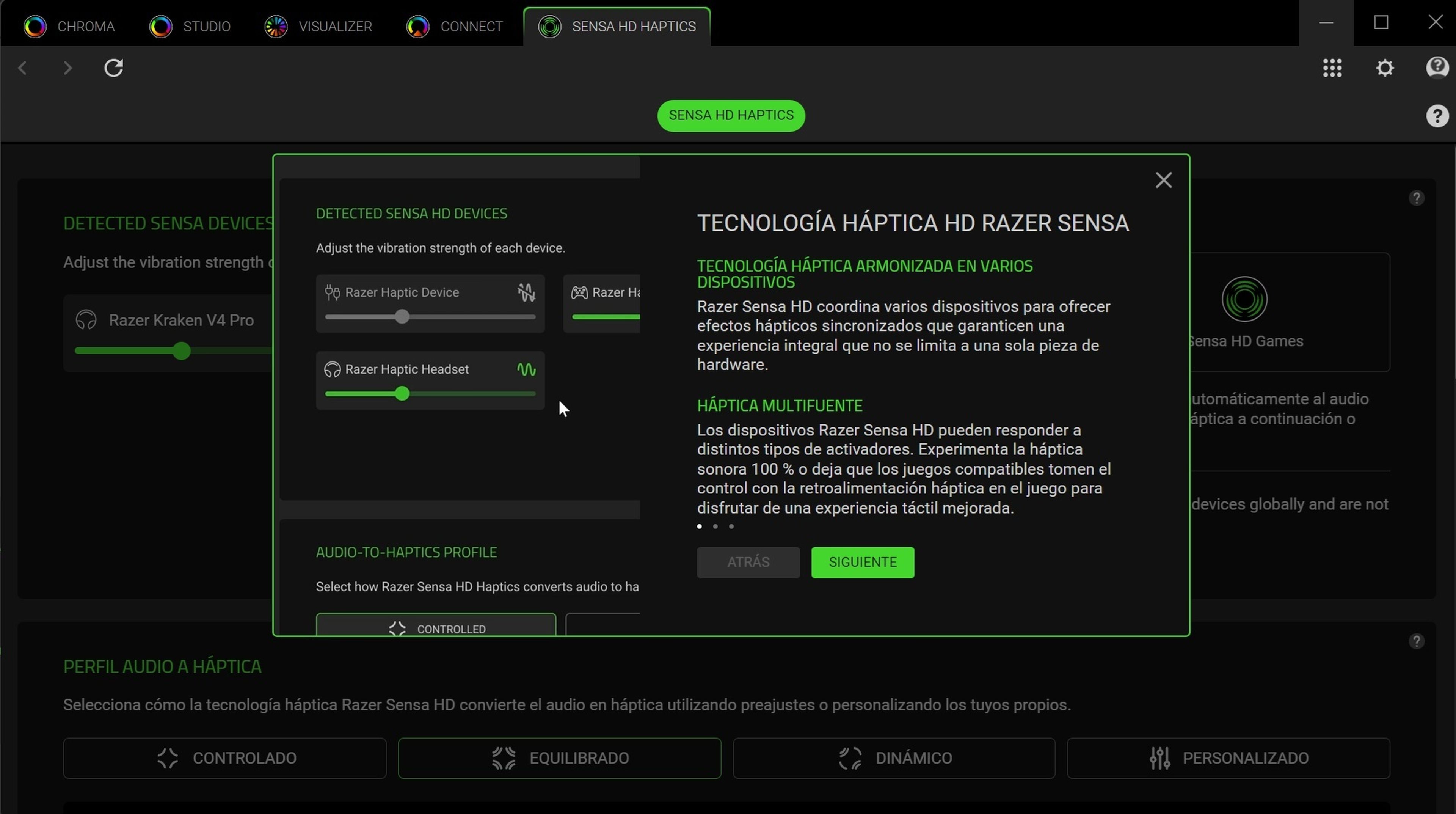Click the back navigation arrow
Image resolution: width=1456 pixels, height=814 pixels.
[x=23, y=68]
